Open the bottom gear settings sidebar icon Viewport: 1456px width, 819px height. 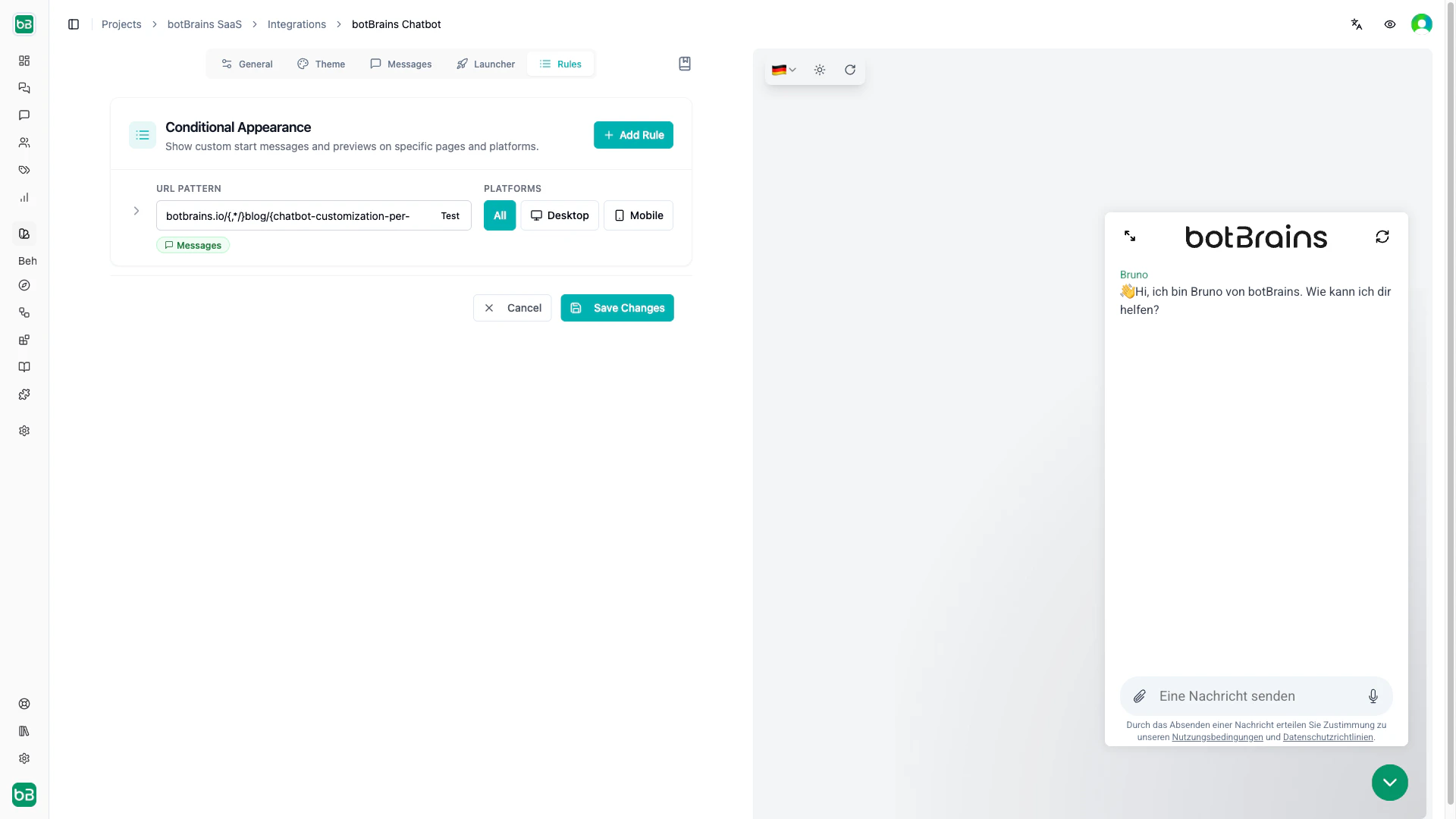tap(24, 758)
